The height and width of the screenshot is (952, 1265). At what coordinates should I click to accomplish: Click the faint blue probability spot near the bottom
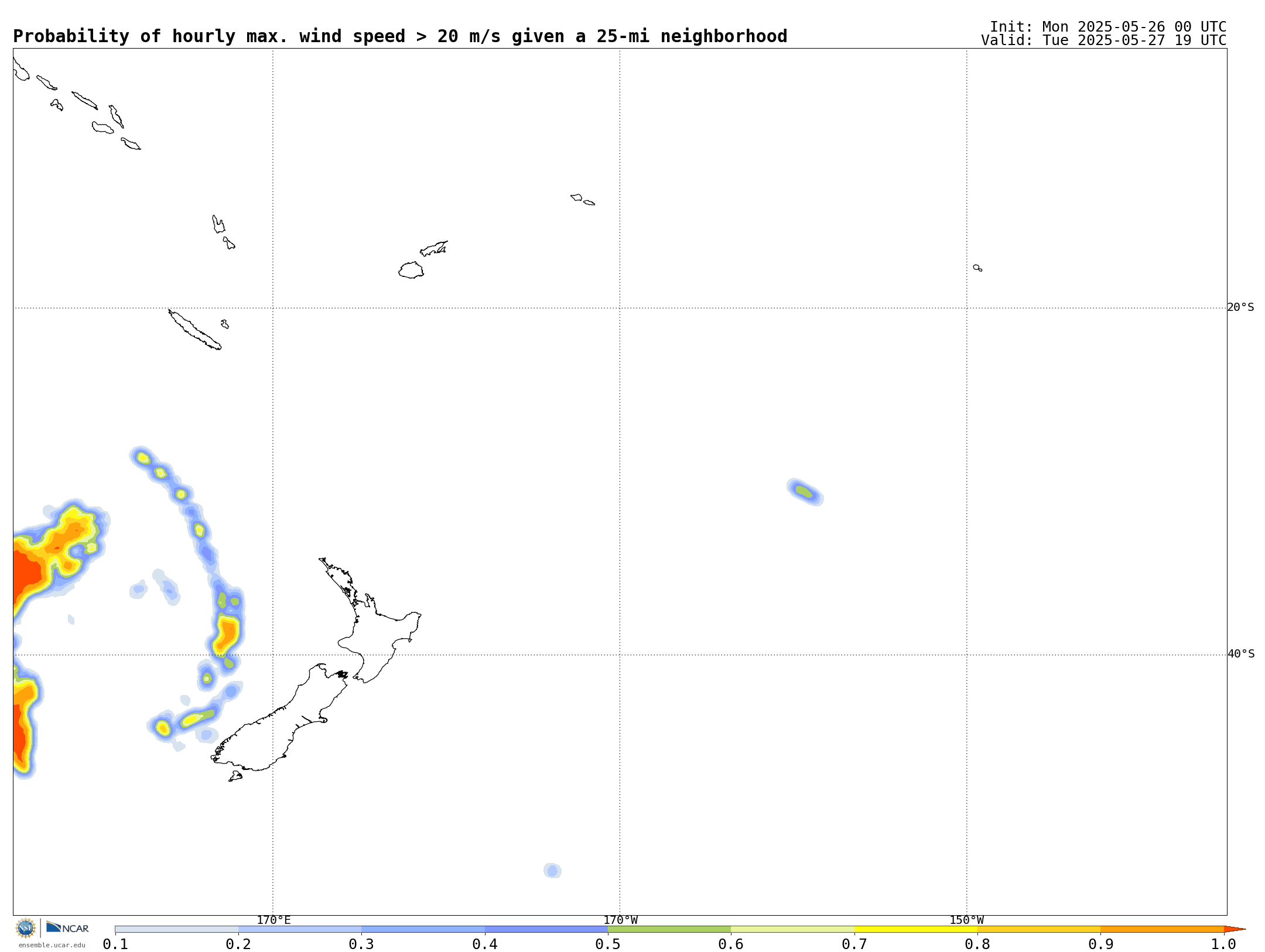pyautogui.click(x=552, y=871)
